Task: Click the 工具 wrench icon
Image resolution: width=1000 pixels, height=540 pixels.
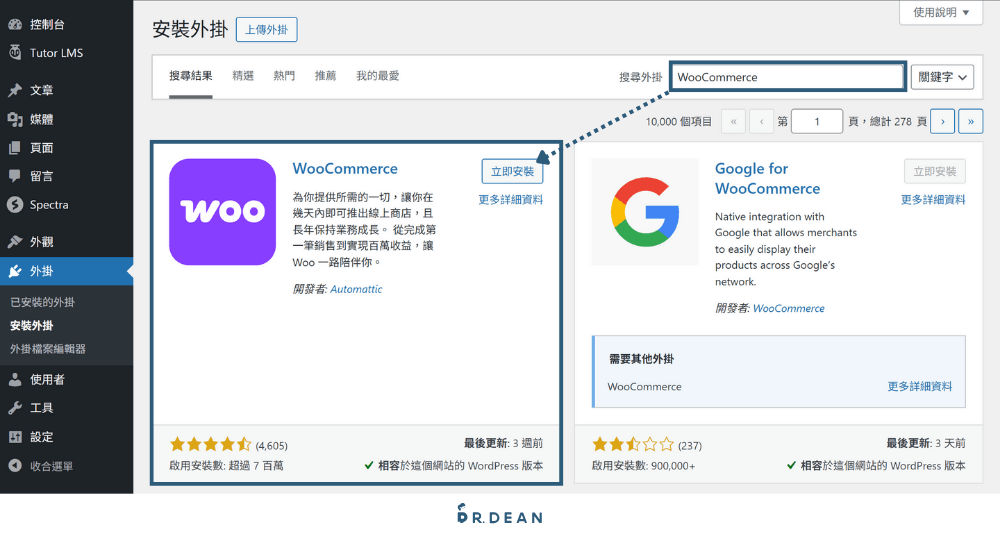Action: (15, 408)
